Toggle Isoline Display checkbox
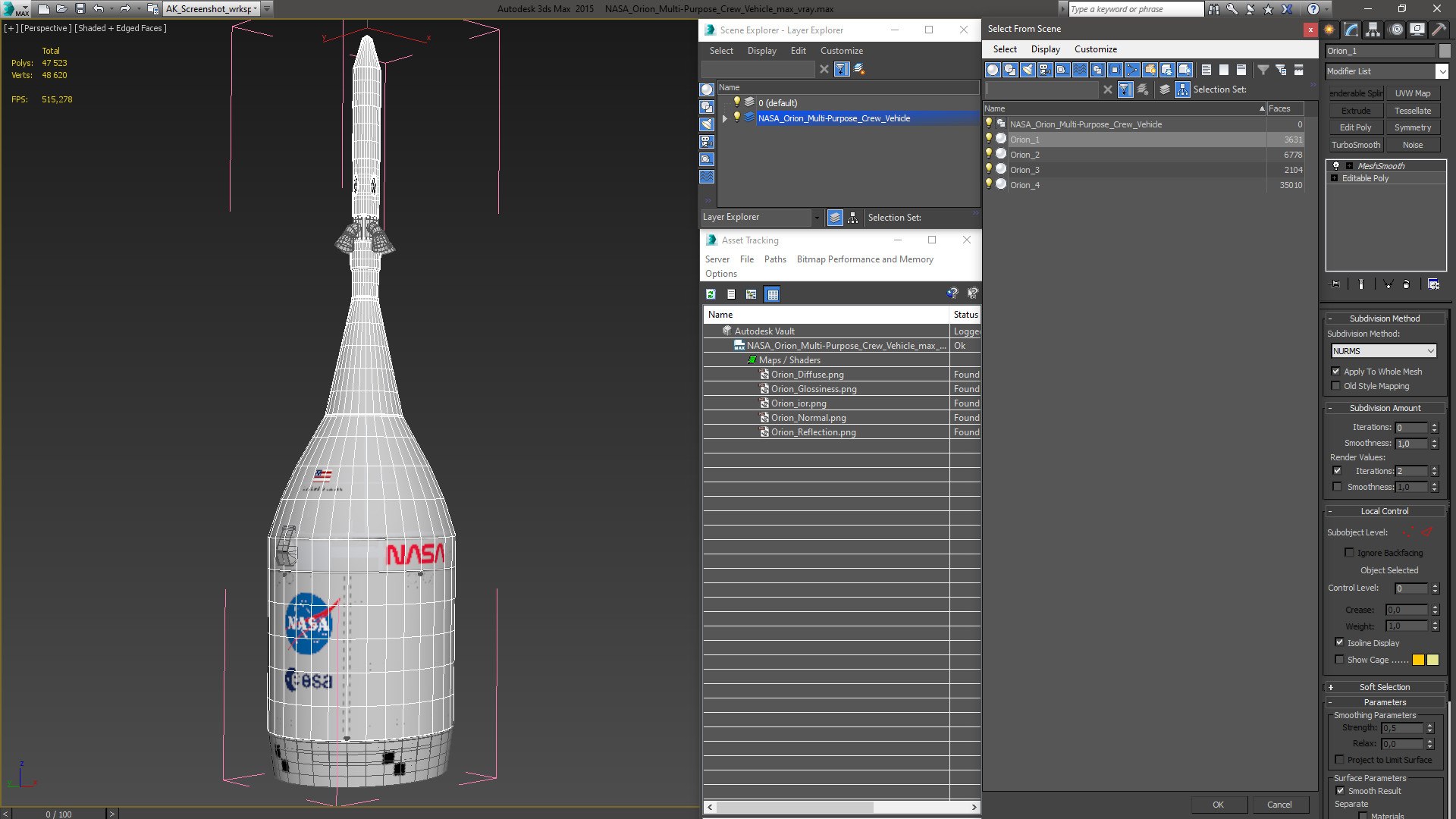Viewport: 1456px width, 819px height. [x=1339, y=642]
